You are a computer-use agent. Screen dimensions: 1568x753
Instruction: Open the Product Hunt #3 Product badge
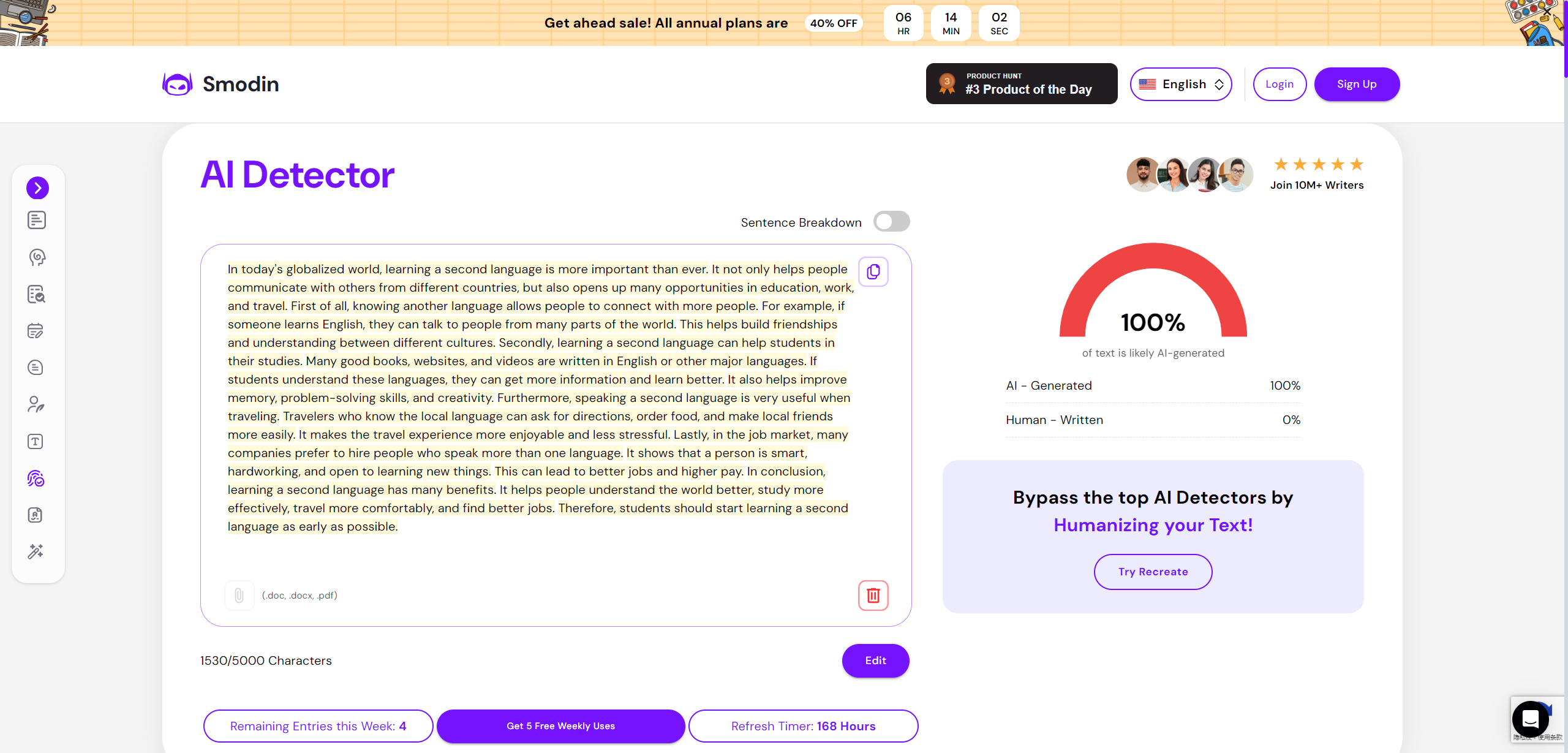pos(1022,83)
